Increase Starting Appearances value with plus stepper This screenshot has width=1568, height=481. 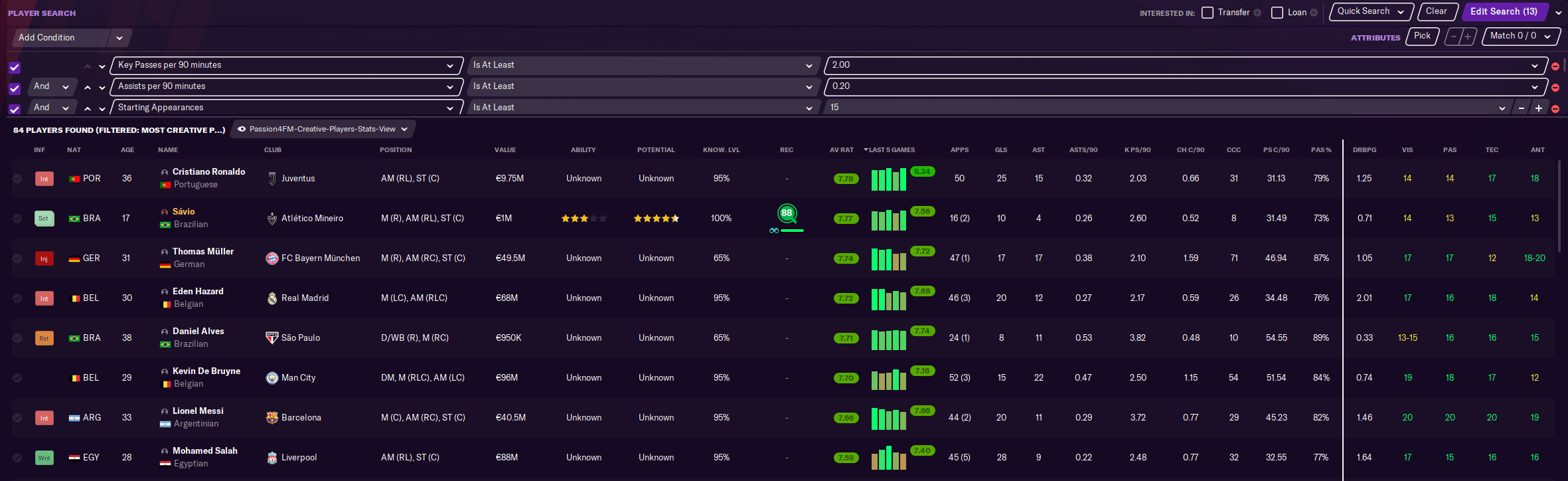1538,108
